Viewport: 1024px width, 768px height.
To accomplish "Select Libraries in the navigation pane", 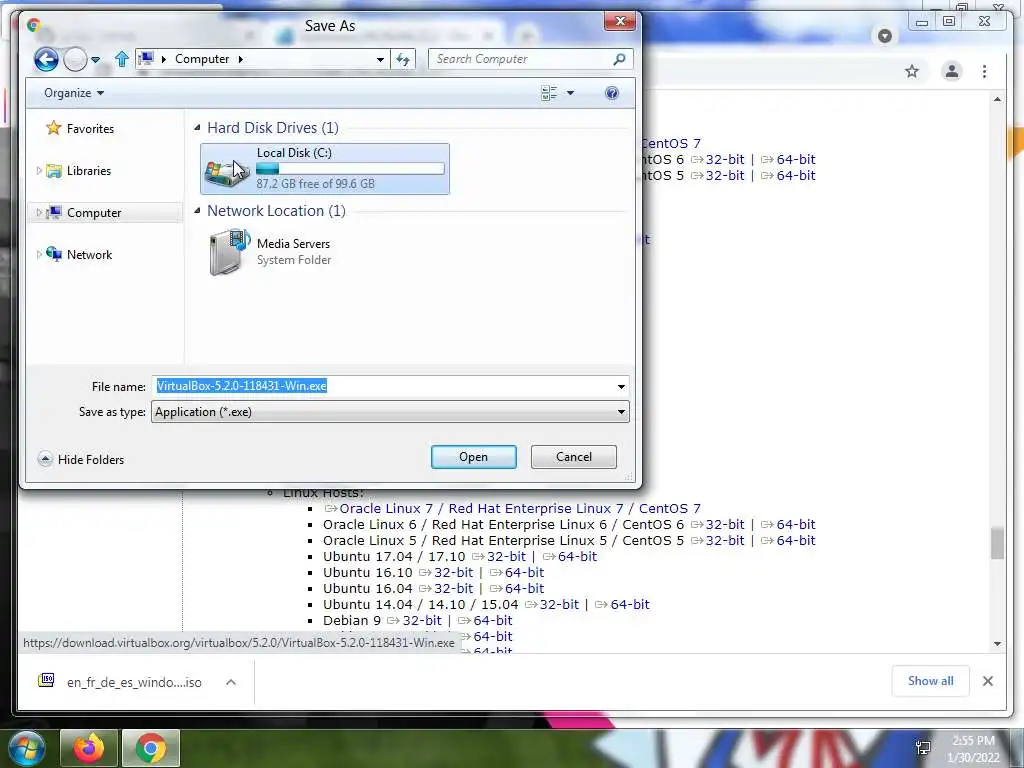I will 79,170.
